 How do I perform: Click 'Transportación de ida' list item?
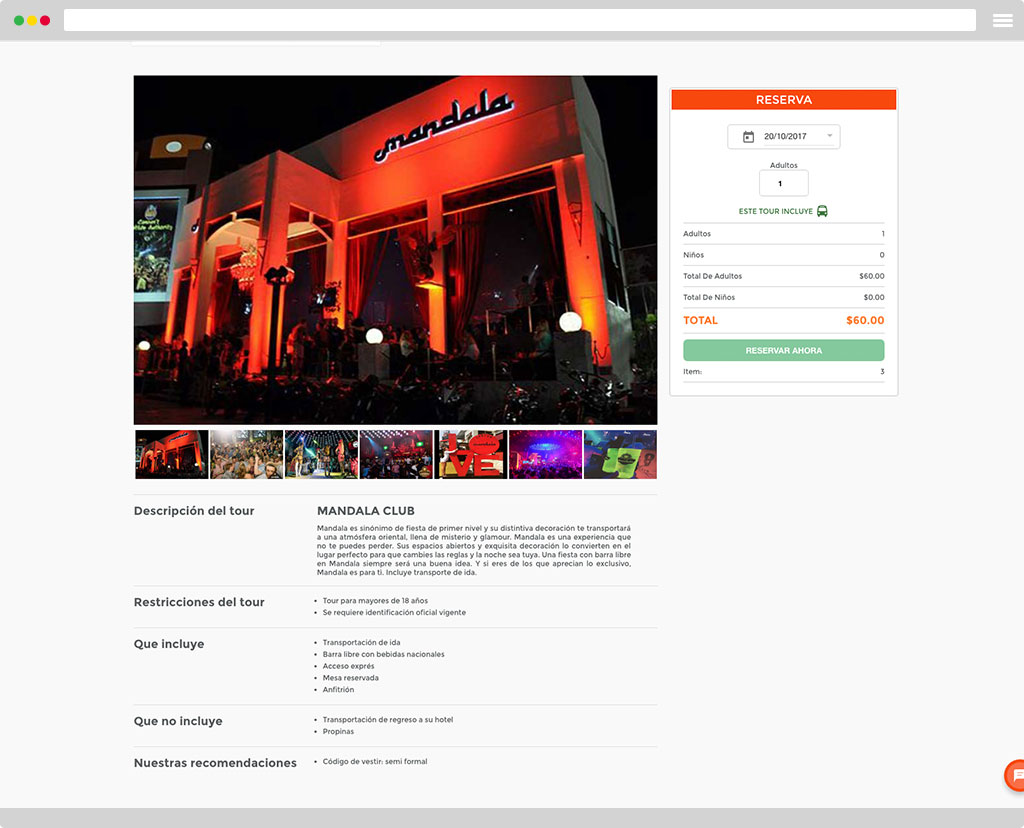[x=362, y=643]
